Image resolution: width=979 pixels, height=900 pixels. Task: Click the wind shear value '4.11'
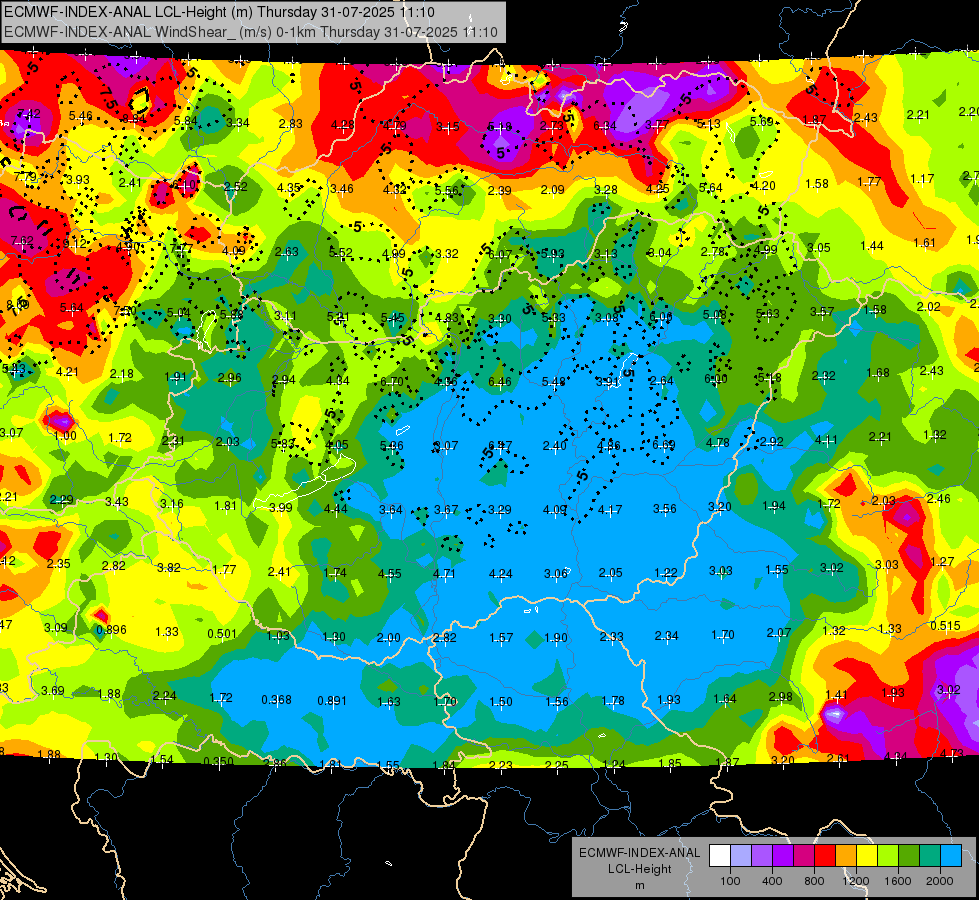coord(826,440)
